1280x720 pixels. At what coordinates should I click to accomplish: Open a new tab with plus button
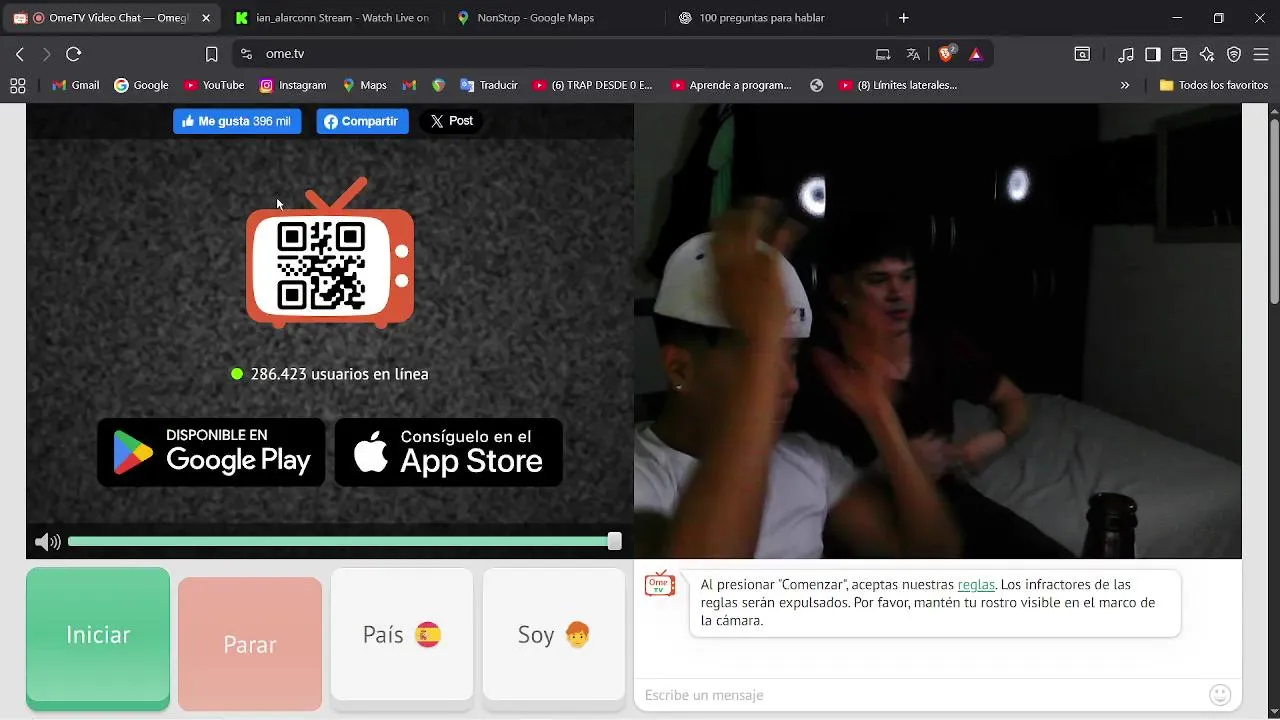[x=903, y=18]
